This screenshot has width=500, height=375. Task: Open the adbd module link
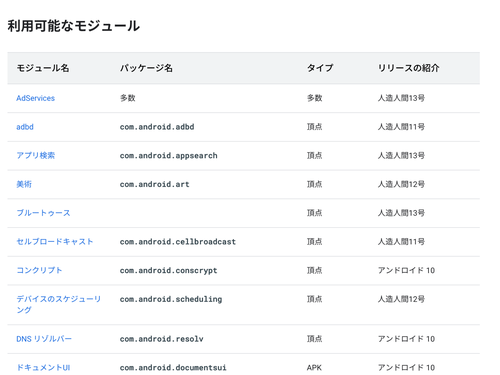(x=25, y=127)
